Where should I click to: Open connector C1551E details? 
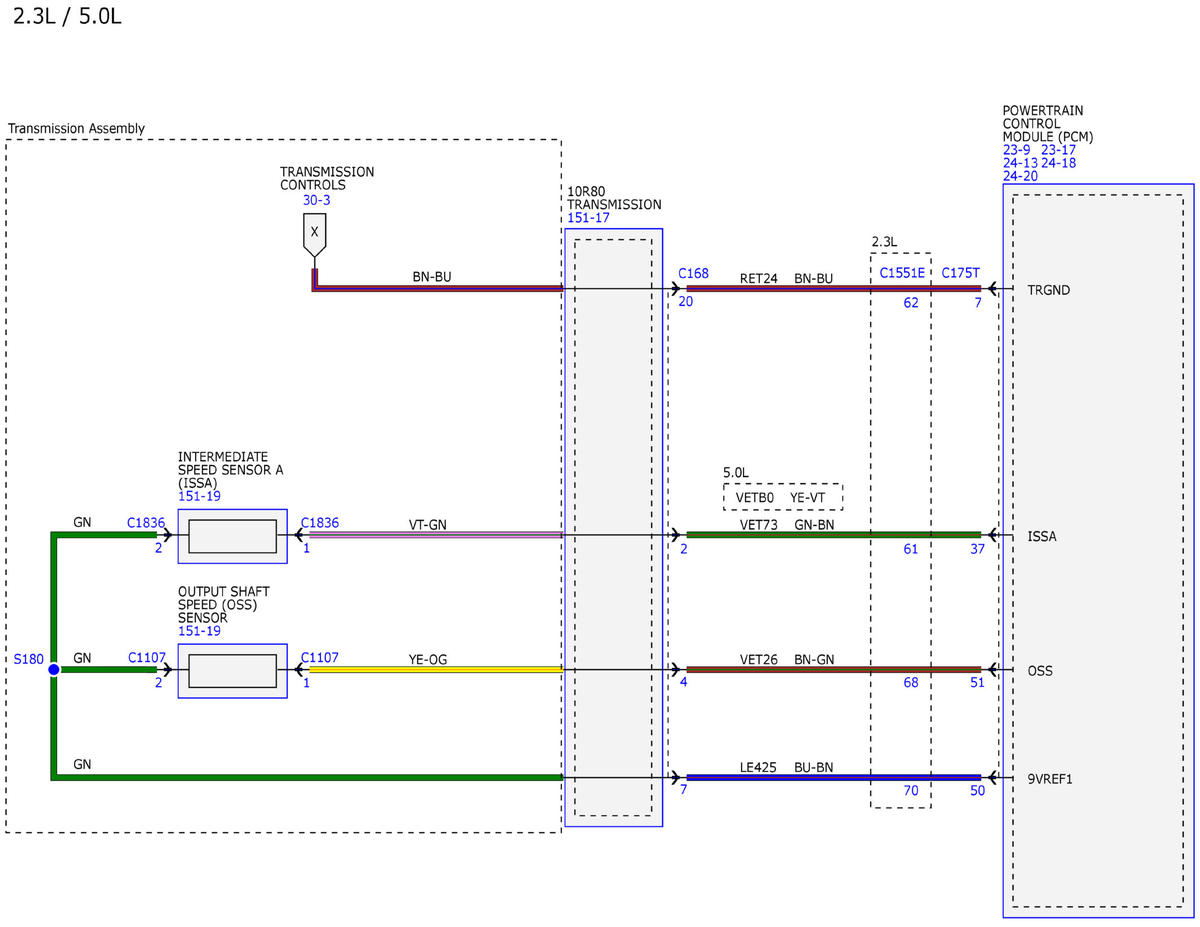coord(903,273)
